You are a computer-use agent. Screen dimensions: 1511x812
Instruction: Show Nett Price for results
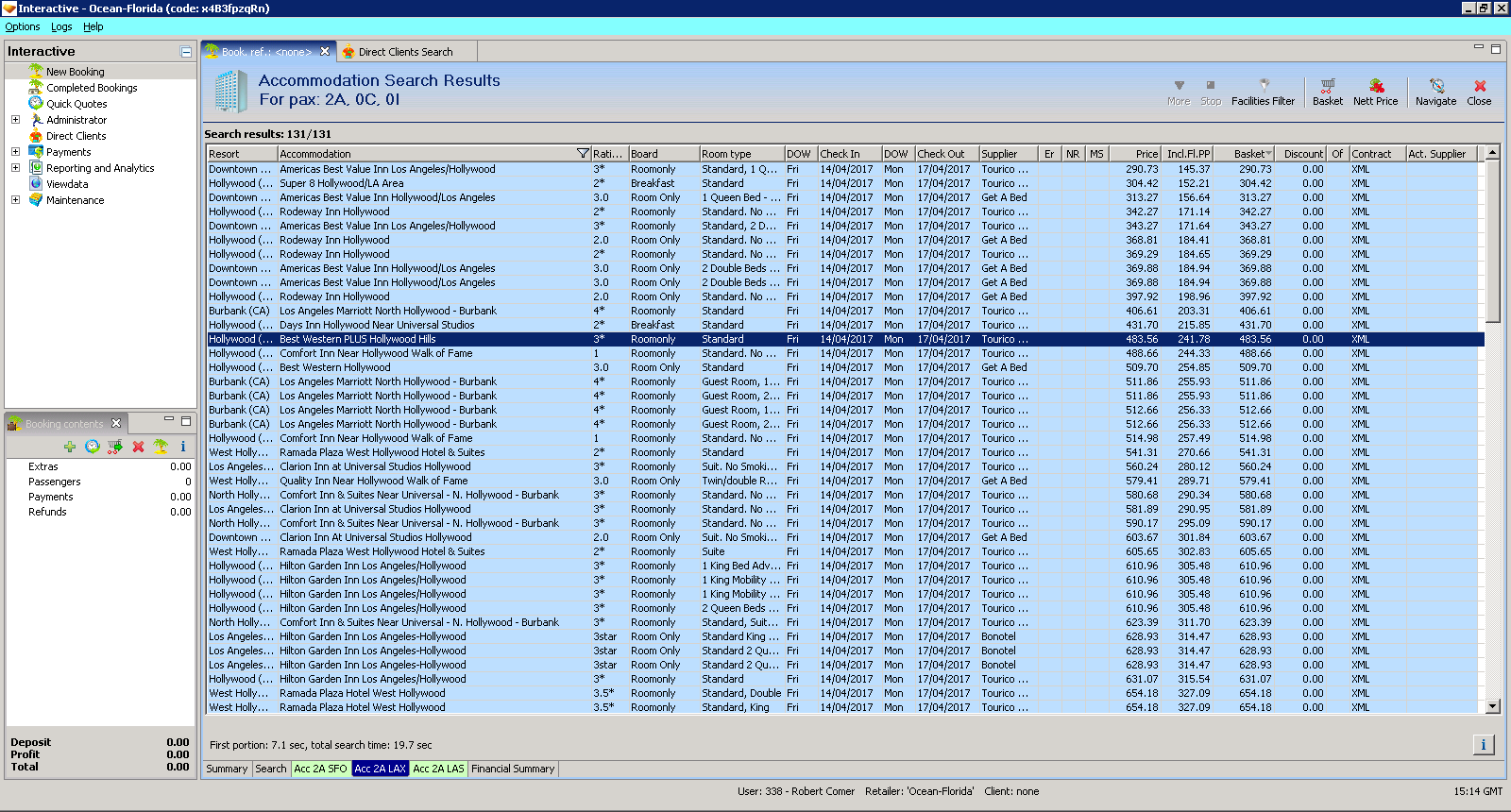[x=1375, y=91]
